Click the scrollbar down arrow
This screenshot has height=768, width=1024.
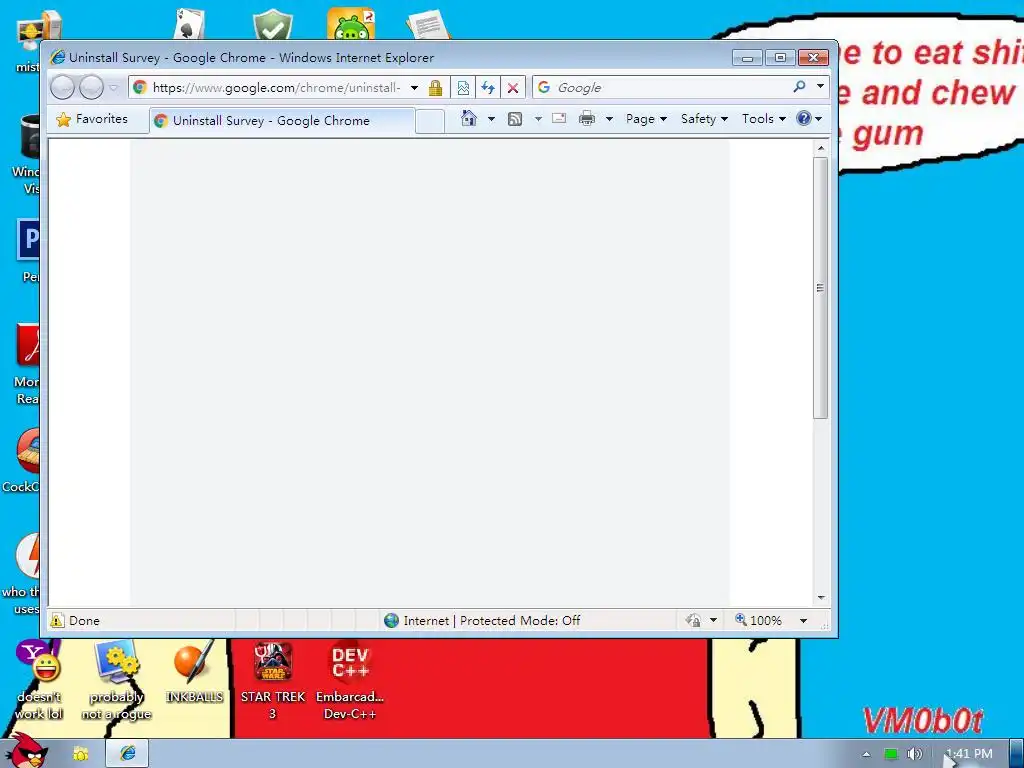coord(821,598)
